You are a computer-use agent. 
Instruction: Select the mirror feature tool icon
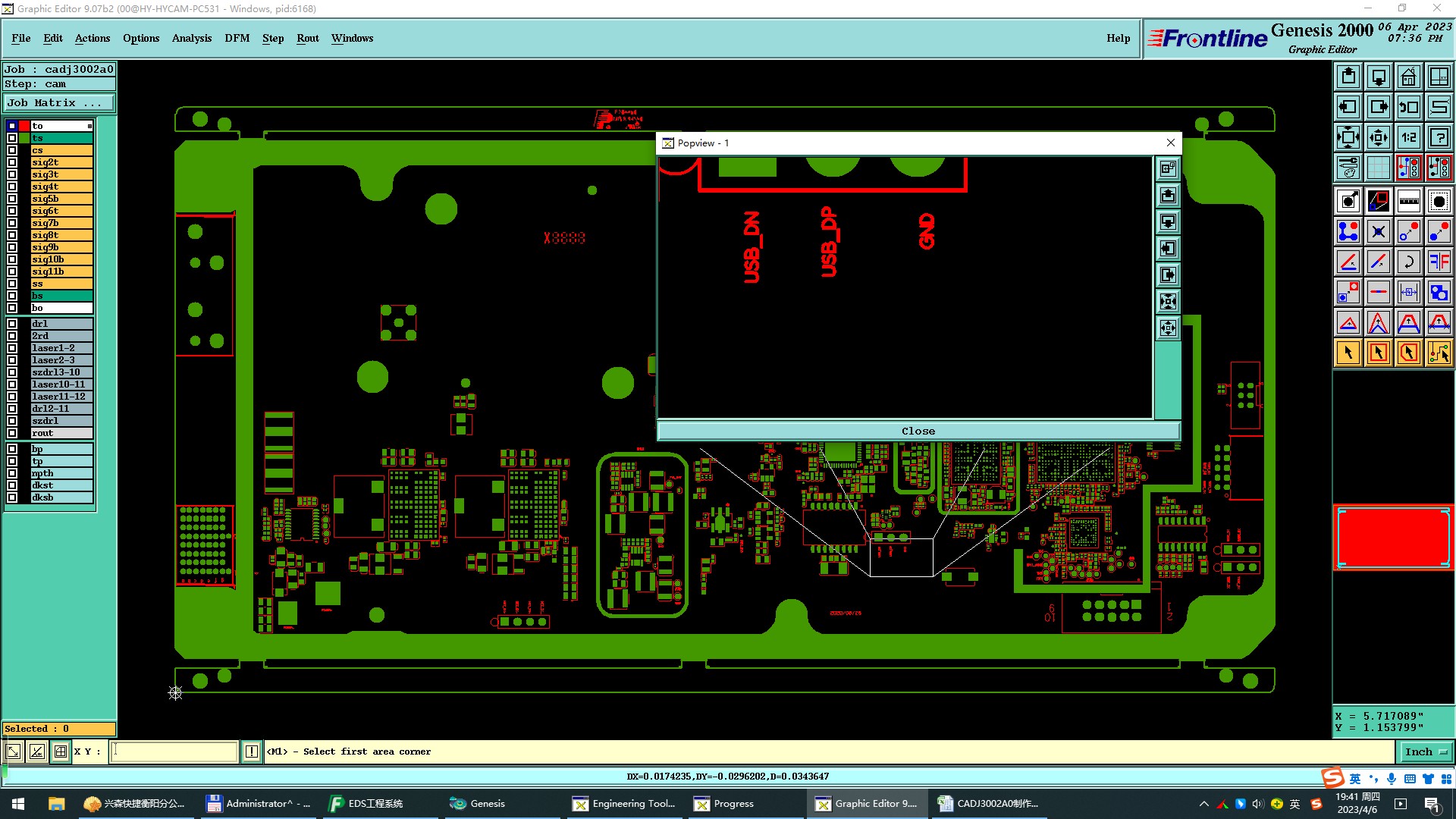click(x=1439, y=262)
